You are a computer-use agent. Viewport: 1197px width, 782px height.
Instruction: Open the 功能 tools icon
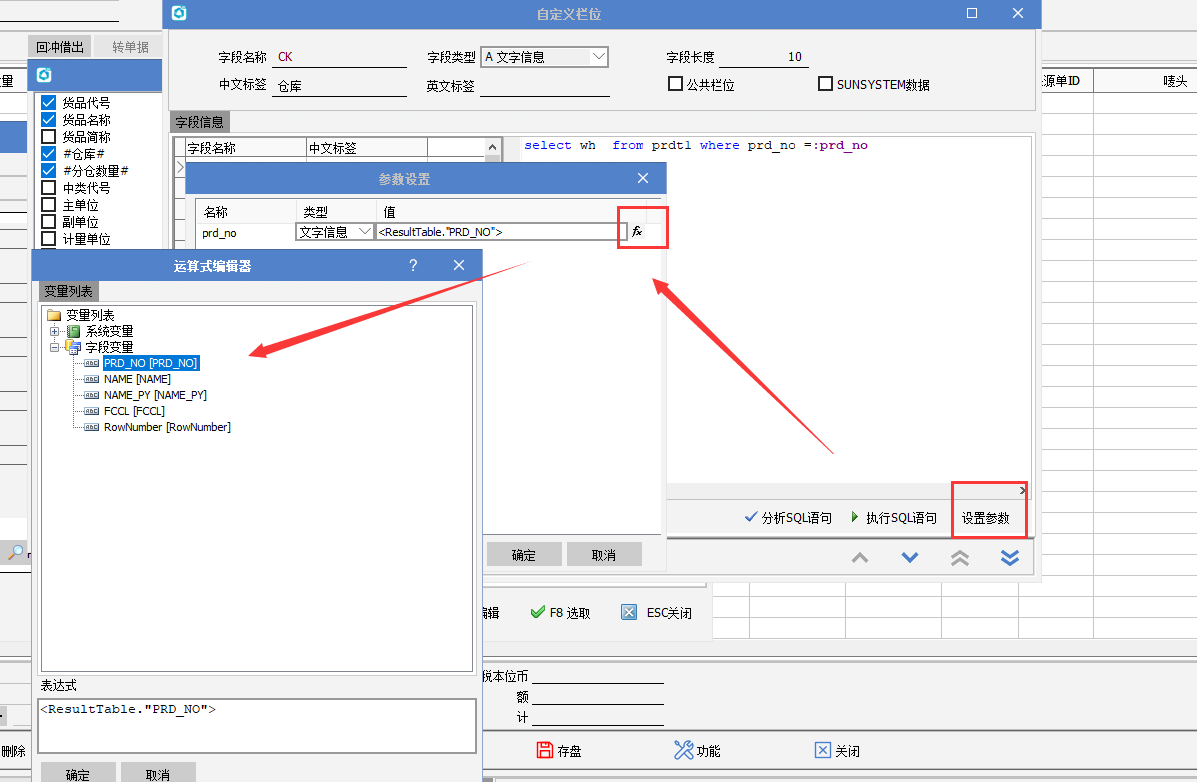coord(684,750)
